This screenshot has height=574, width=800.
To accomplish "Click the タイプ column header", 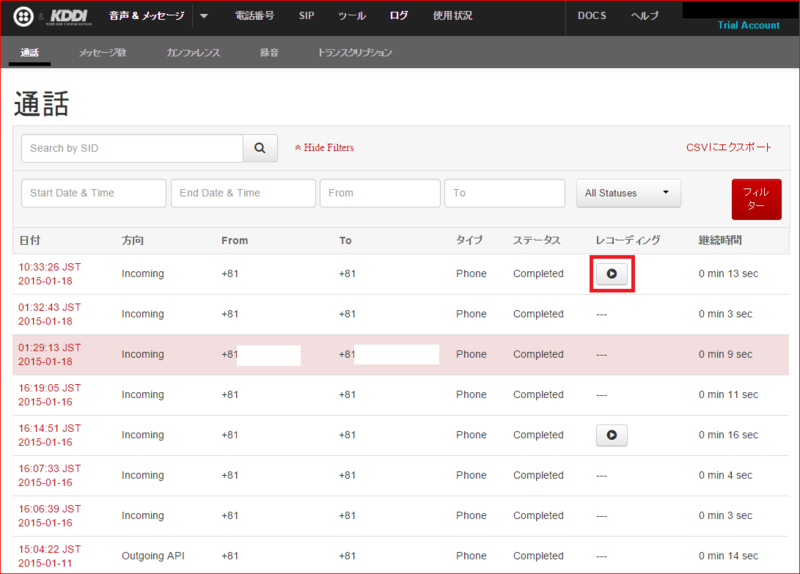I will (469, 240).
